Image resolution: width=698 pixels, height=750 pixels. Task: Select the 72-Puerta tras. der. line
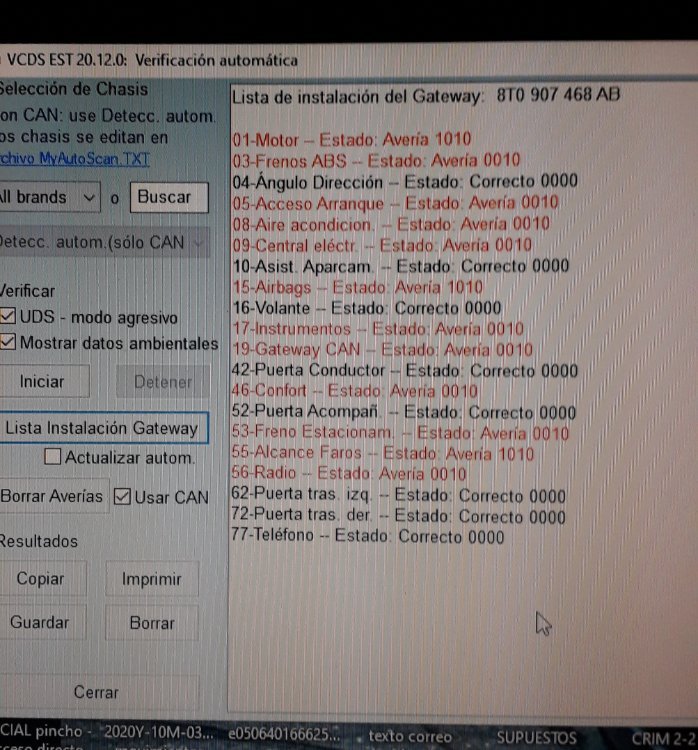coord(399,516)
